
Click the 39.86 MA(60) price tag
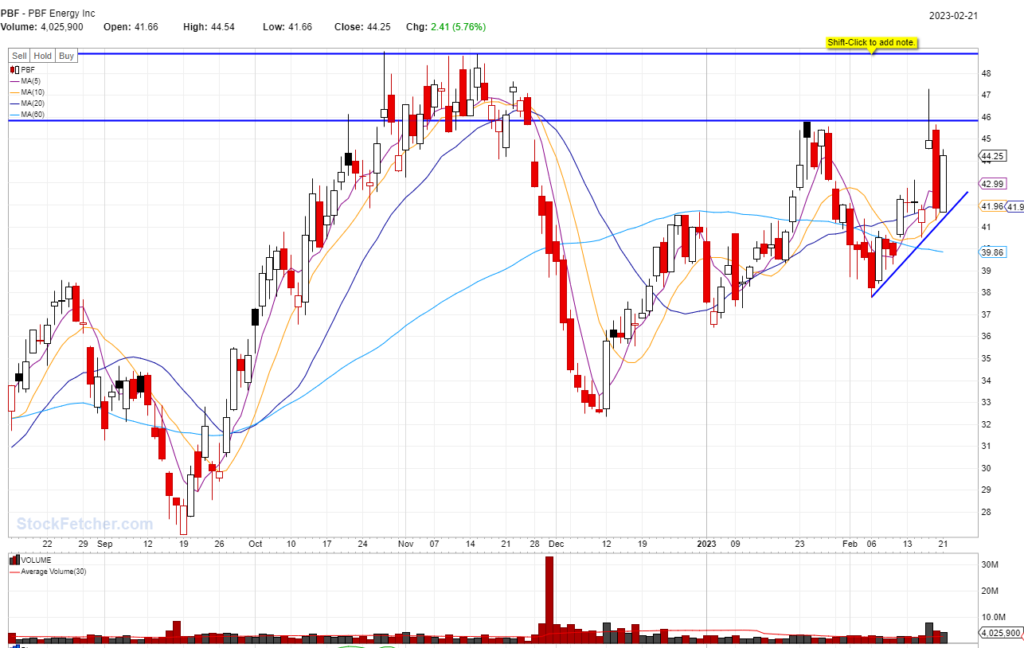click(x=993, y=252)
